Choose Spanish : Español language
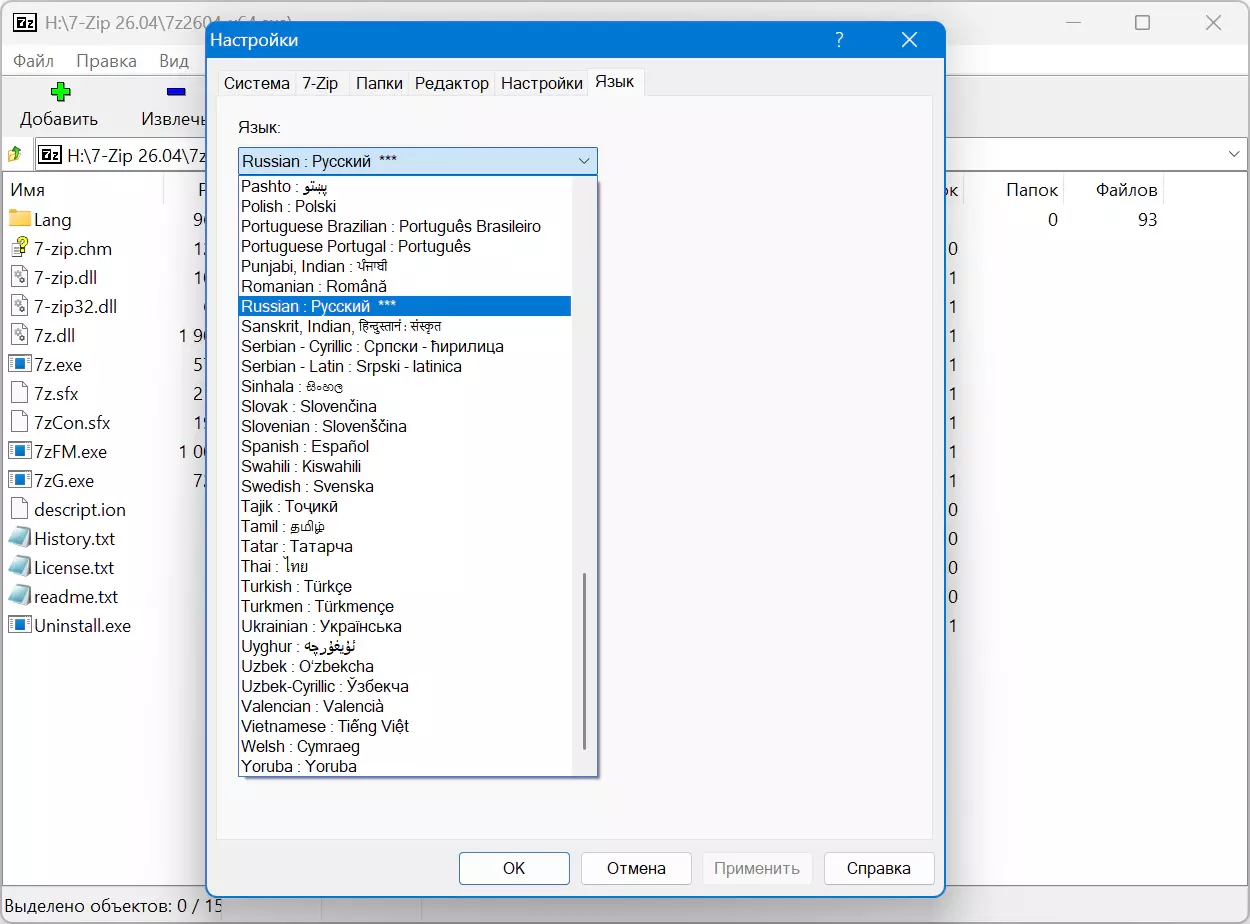Viewport: 1250px width, 924px height. click(x=405, y=446)
